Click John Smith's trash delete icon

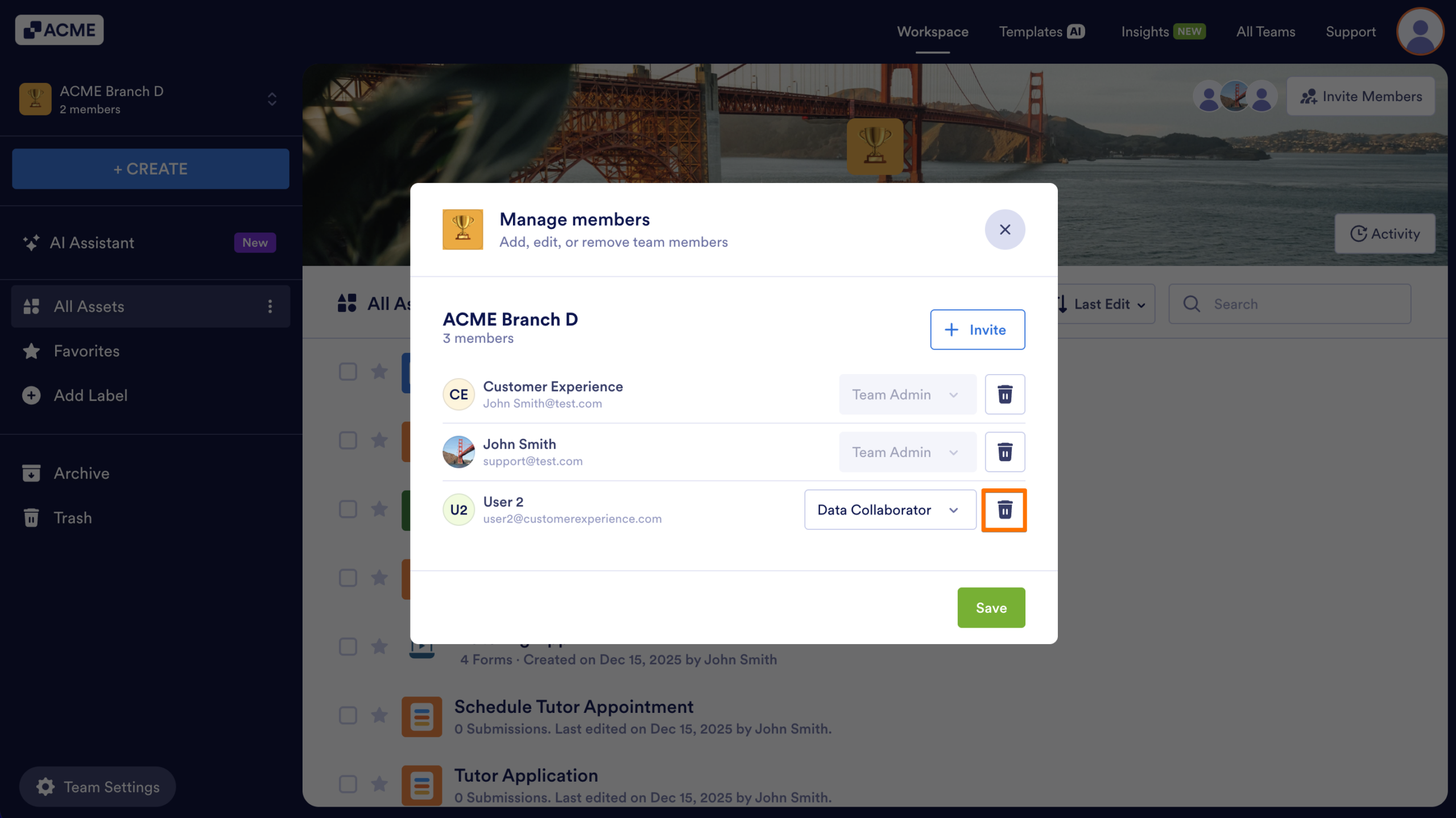coord(1004,452)
